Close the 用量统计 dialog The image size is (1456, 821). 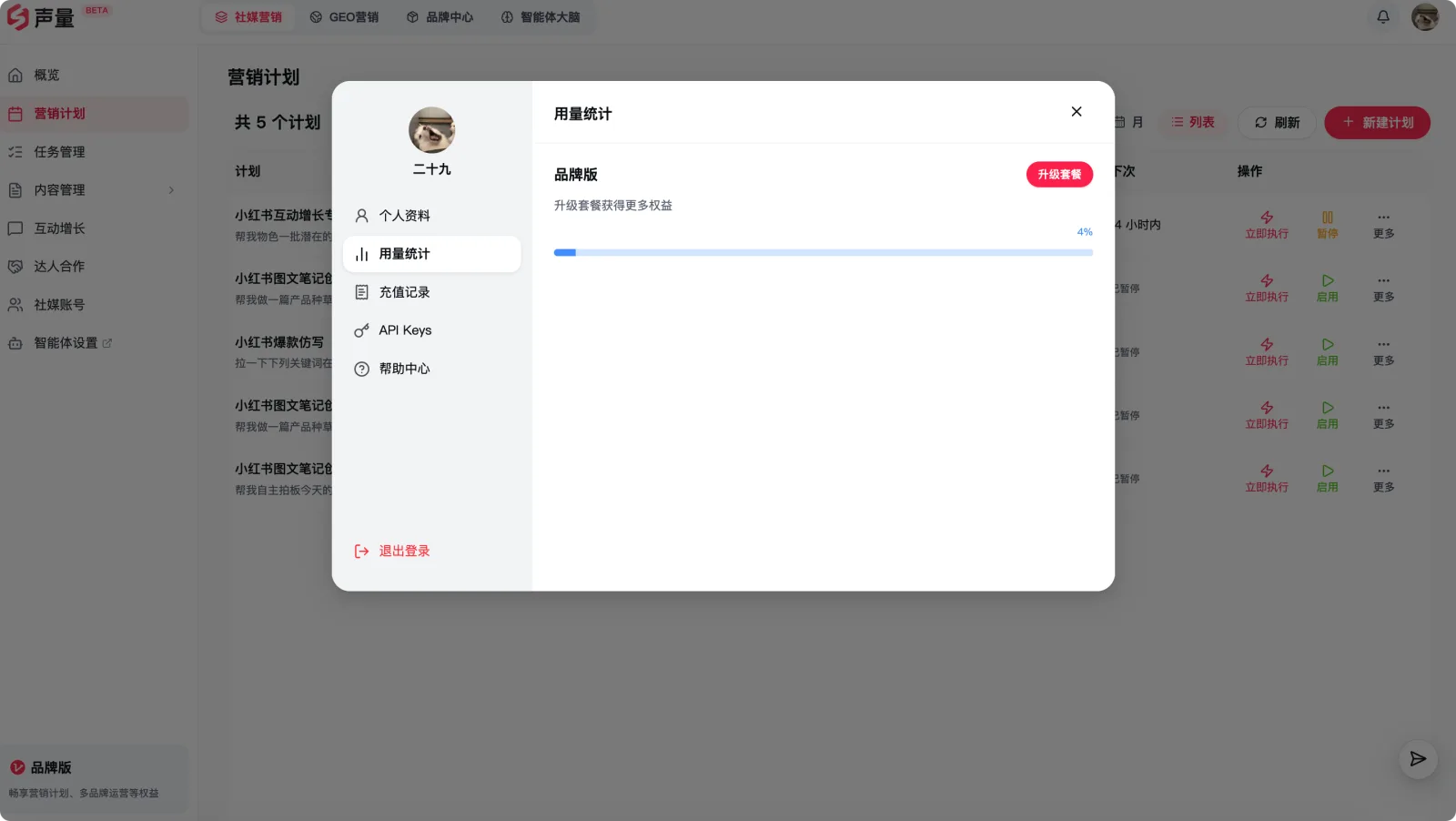pos(1076,112)
